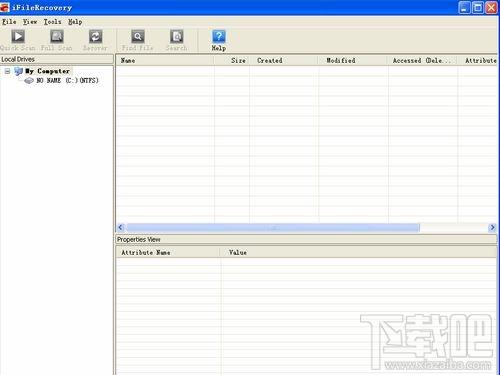
Task: Select the My Computer icon in the tree
Action: click(19, 71)
